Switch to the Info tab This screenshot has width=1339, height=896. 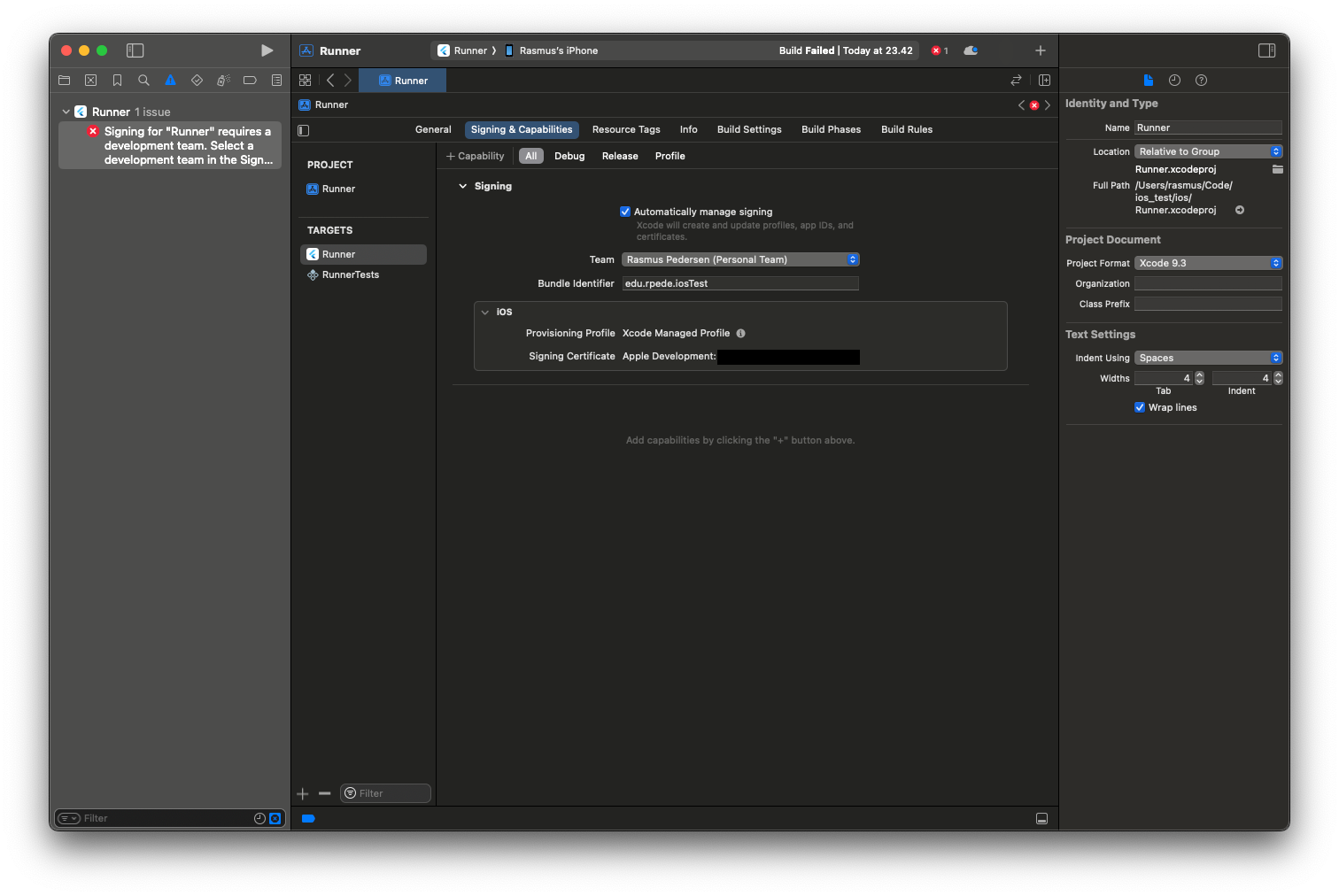tap(688, 129)
